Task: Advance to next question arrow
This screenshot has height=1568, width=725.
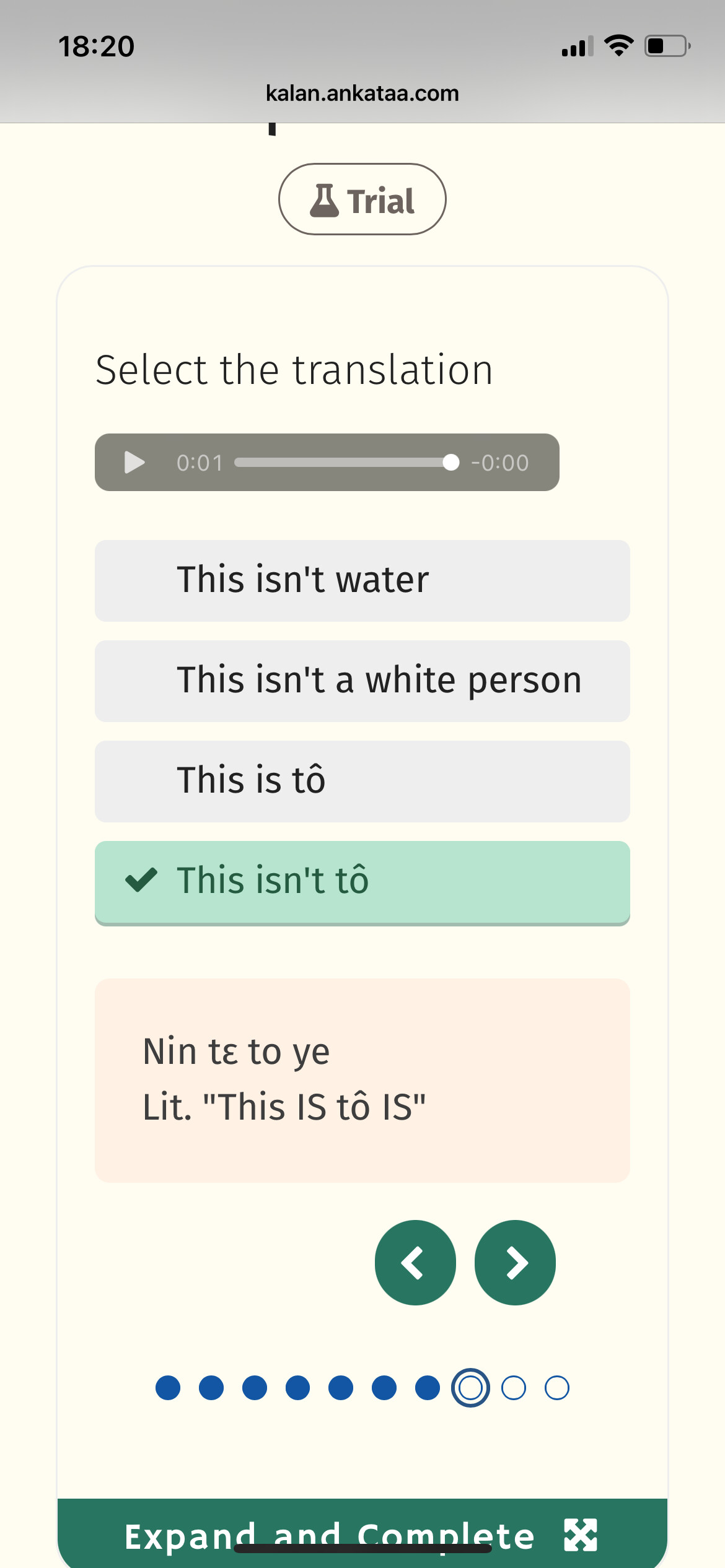Action: (x=515, y=1263)
